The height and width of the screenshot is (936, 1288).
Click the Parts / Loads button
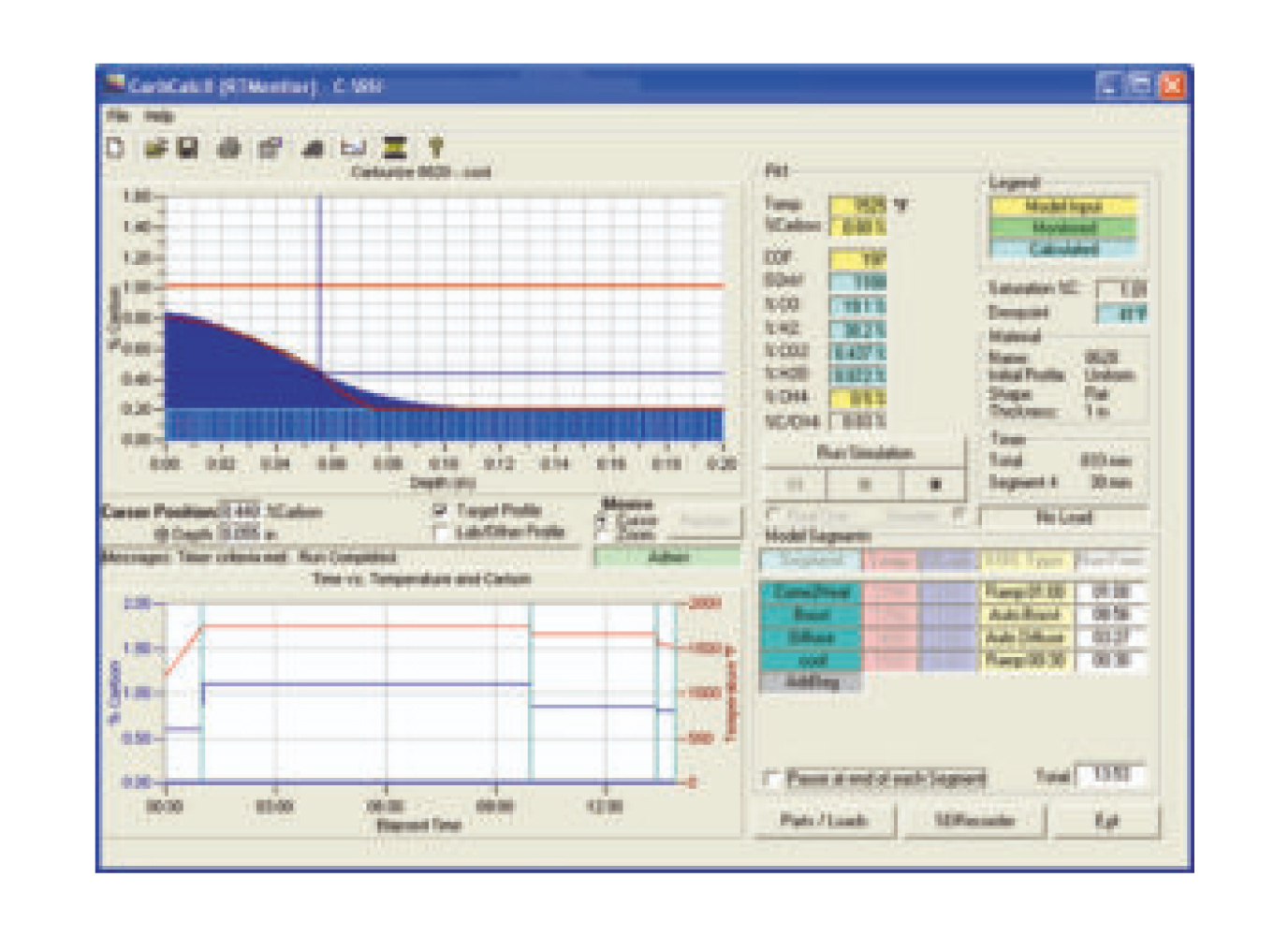(824, 821)
